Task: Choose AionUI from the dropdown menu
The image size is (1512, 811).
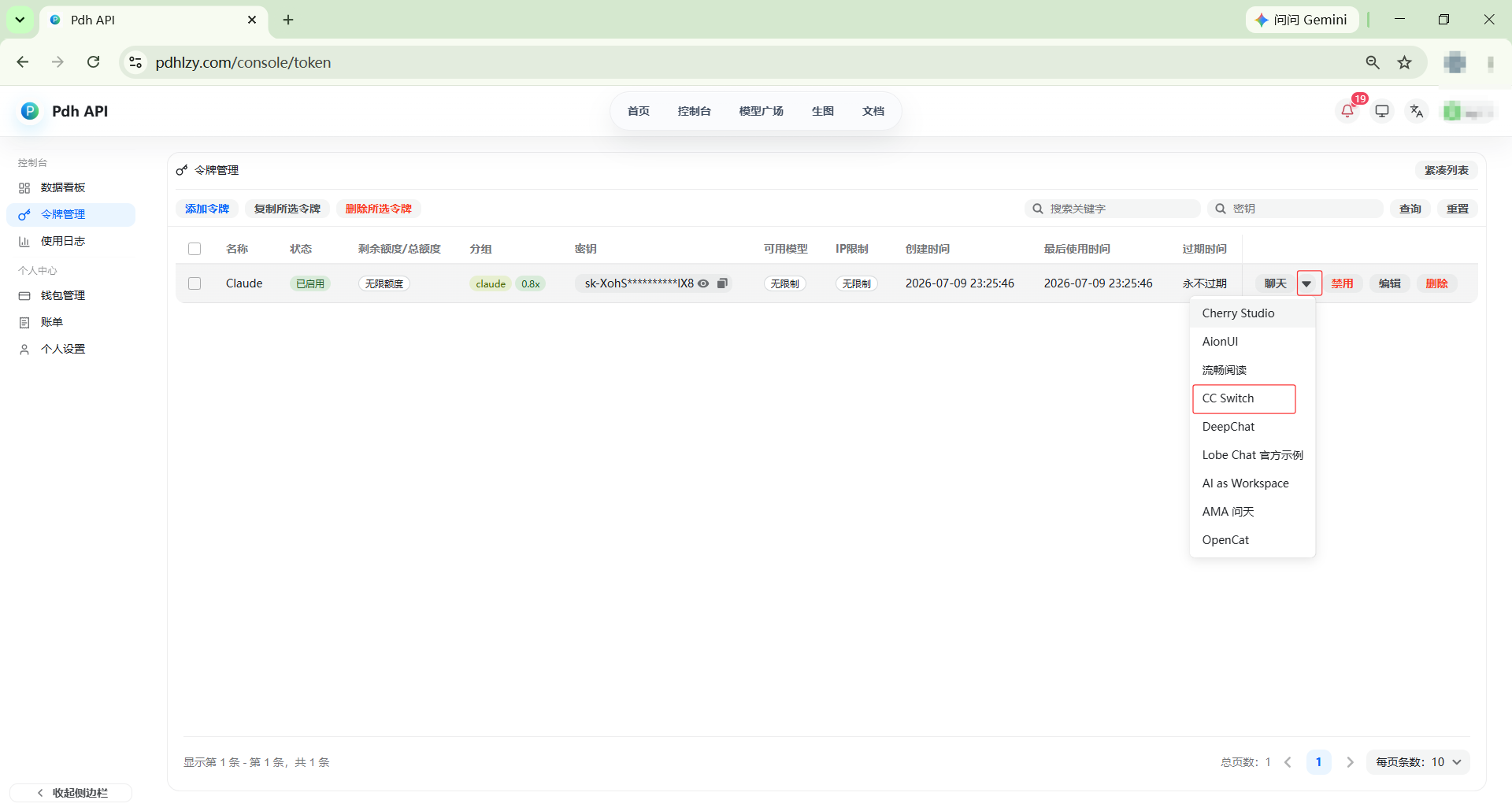Action: click(1252, 342)
